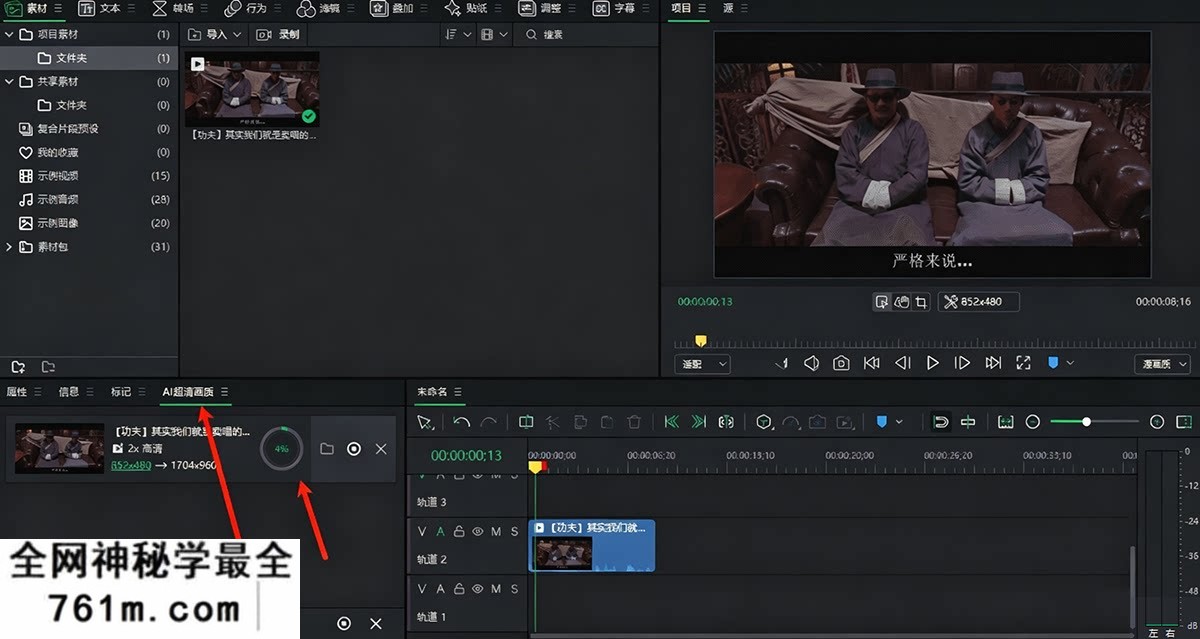Select 示例图像 in media tree
Image resolution: width=1200 pixels, height=639 pixels.
pyautogui.click(x=57, y=223)
